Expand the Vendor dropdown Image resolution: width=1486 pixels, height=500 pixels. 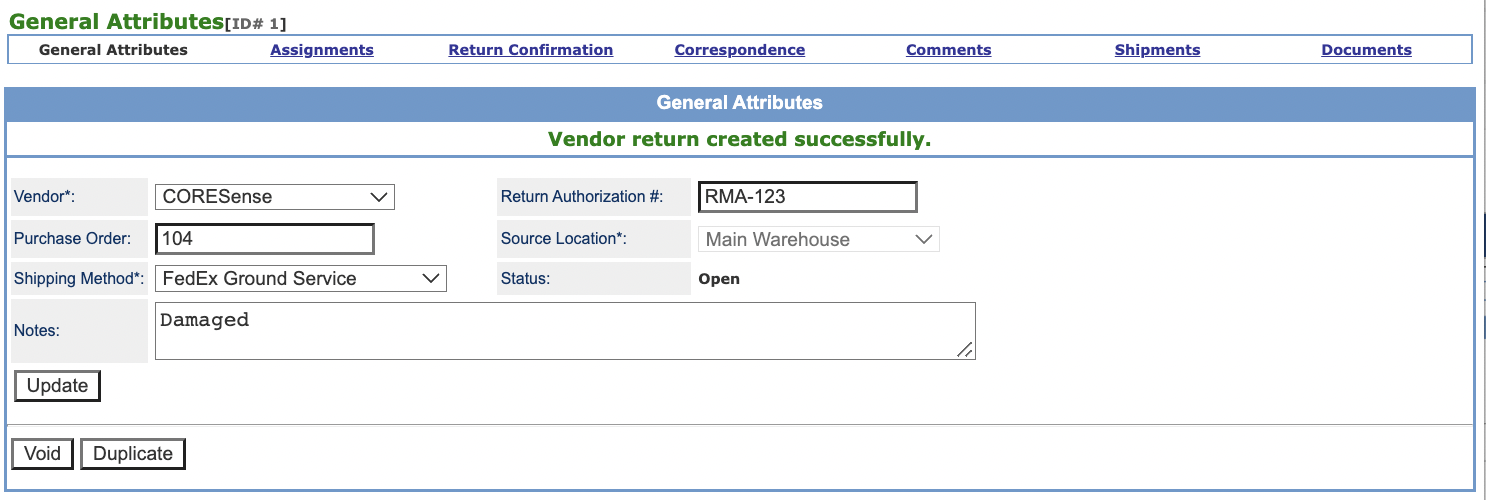[x=274, y=197]
